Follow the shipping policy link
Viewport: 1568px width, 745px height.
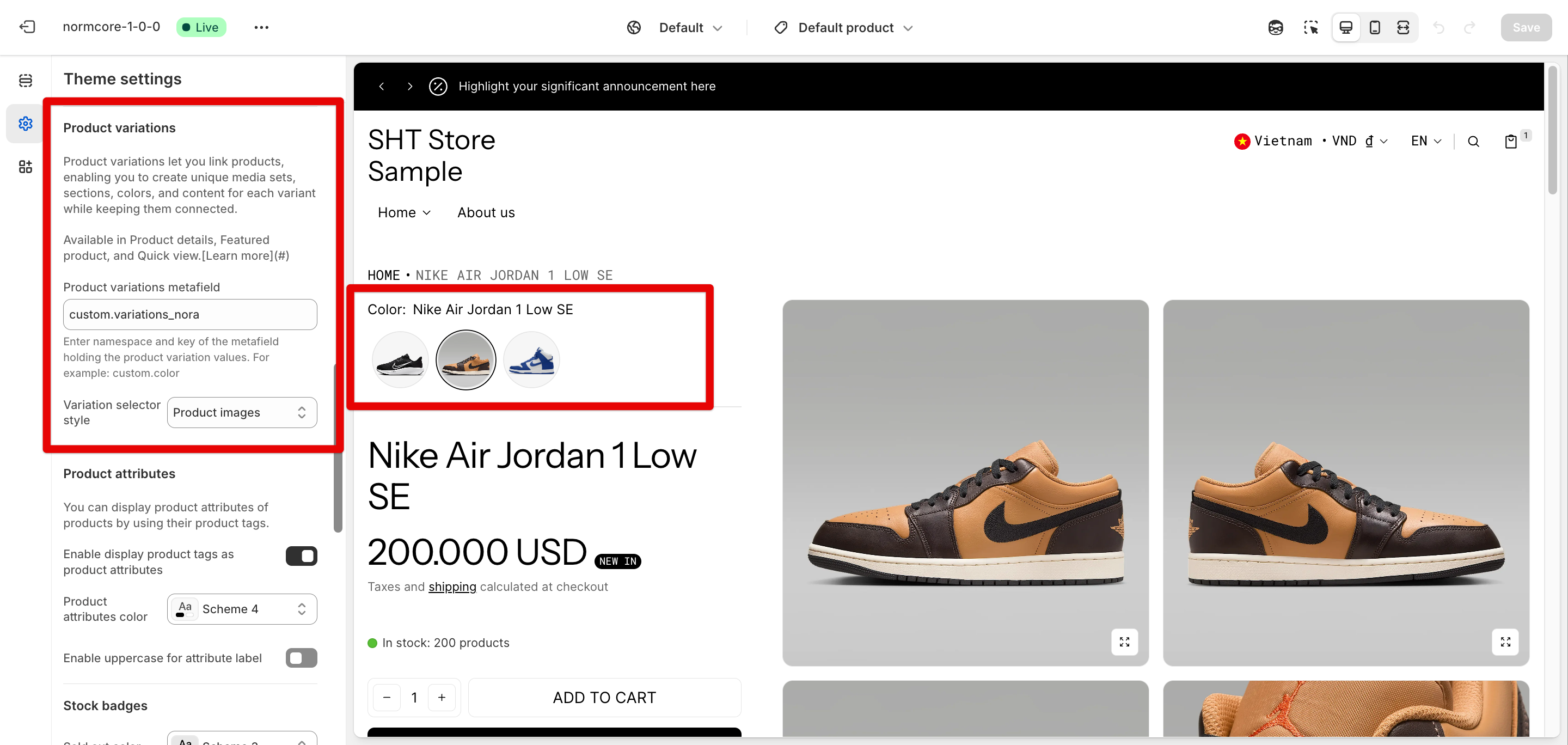click(452, 587)
